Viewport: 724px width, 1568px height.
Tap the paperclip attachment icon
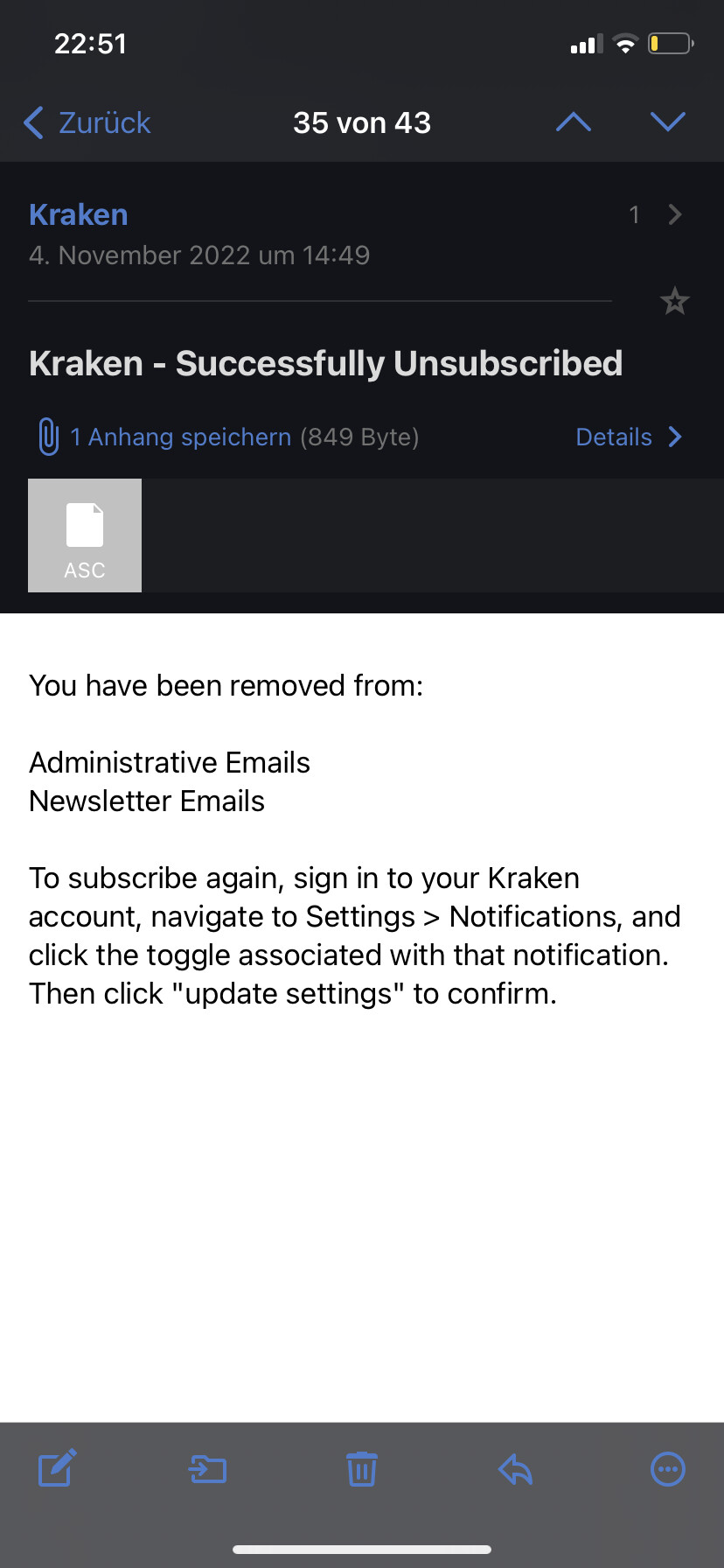tap(48, 437)
